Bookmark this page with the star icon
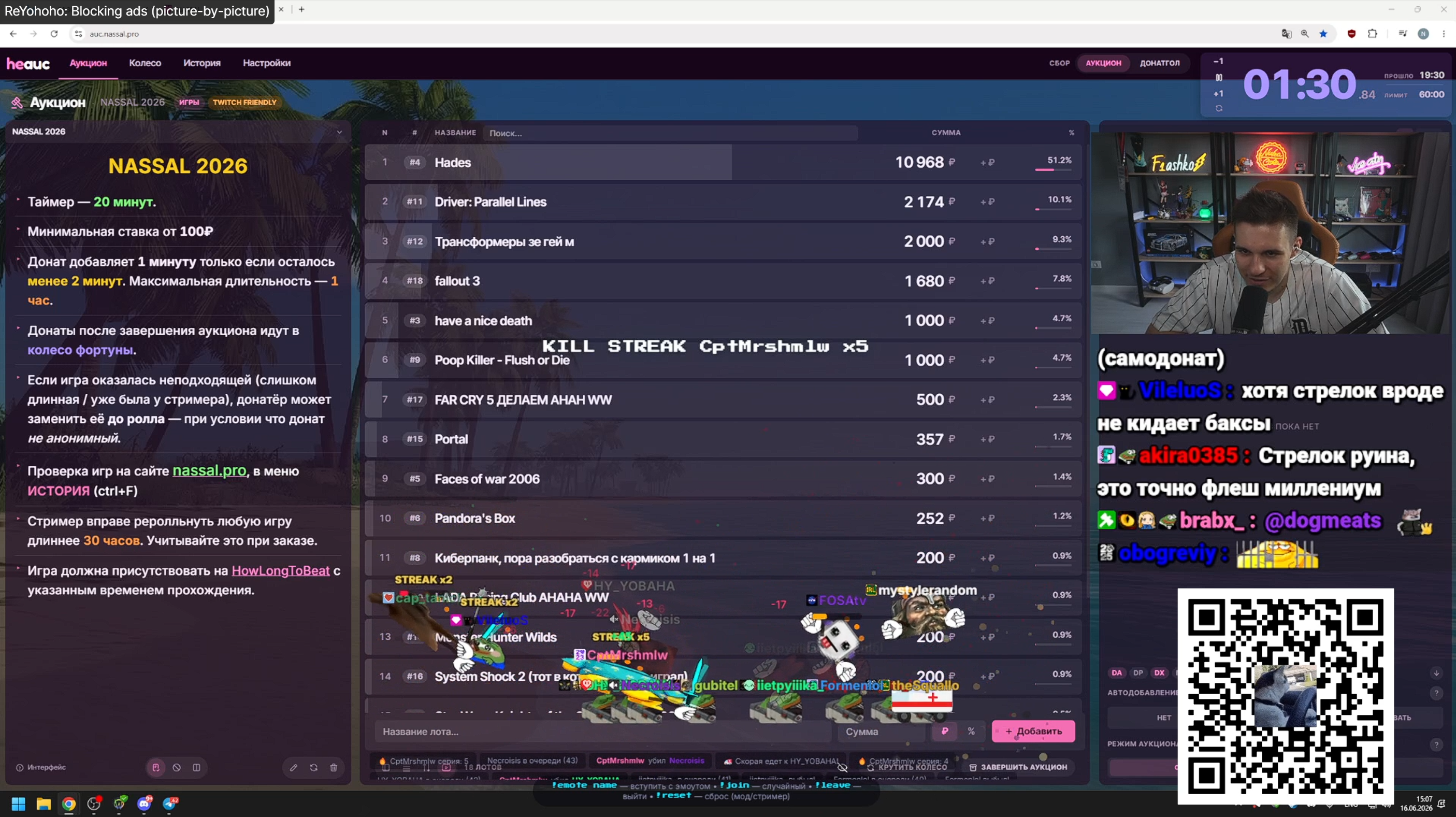The height and width of the screenshot is (817, 1456). [1323, 34]
